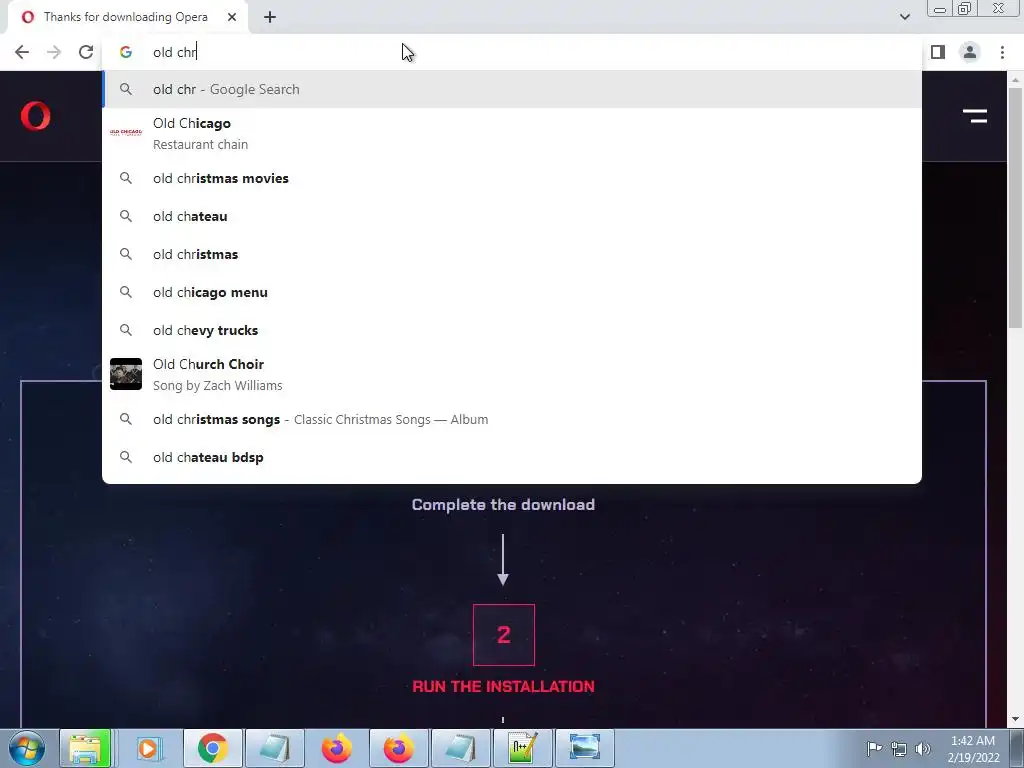Open second Firefox taskbar icon

(398, 748)
